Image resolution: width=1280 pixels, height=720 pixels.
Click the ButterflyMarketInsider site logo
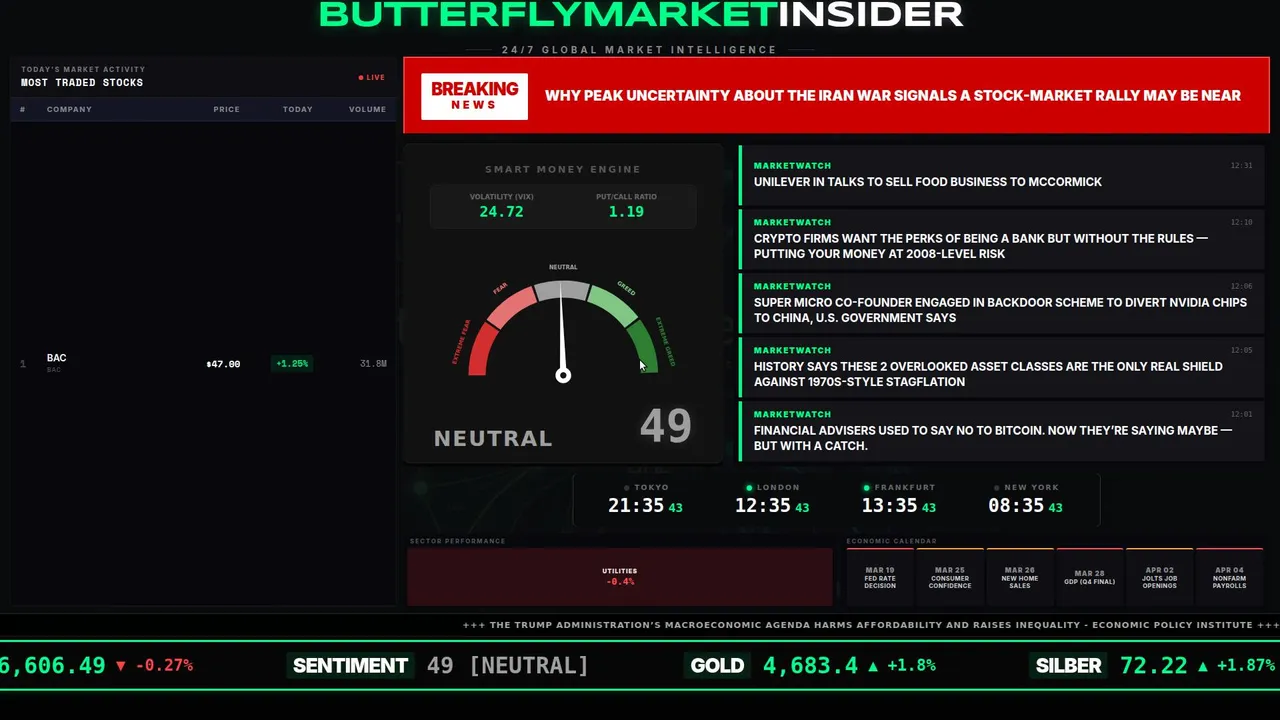[x=640, y=15]
